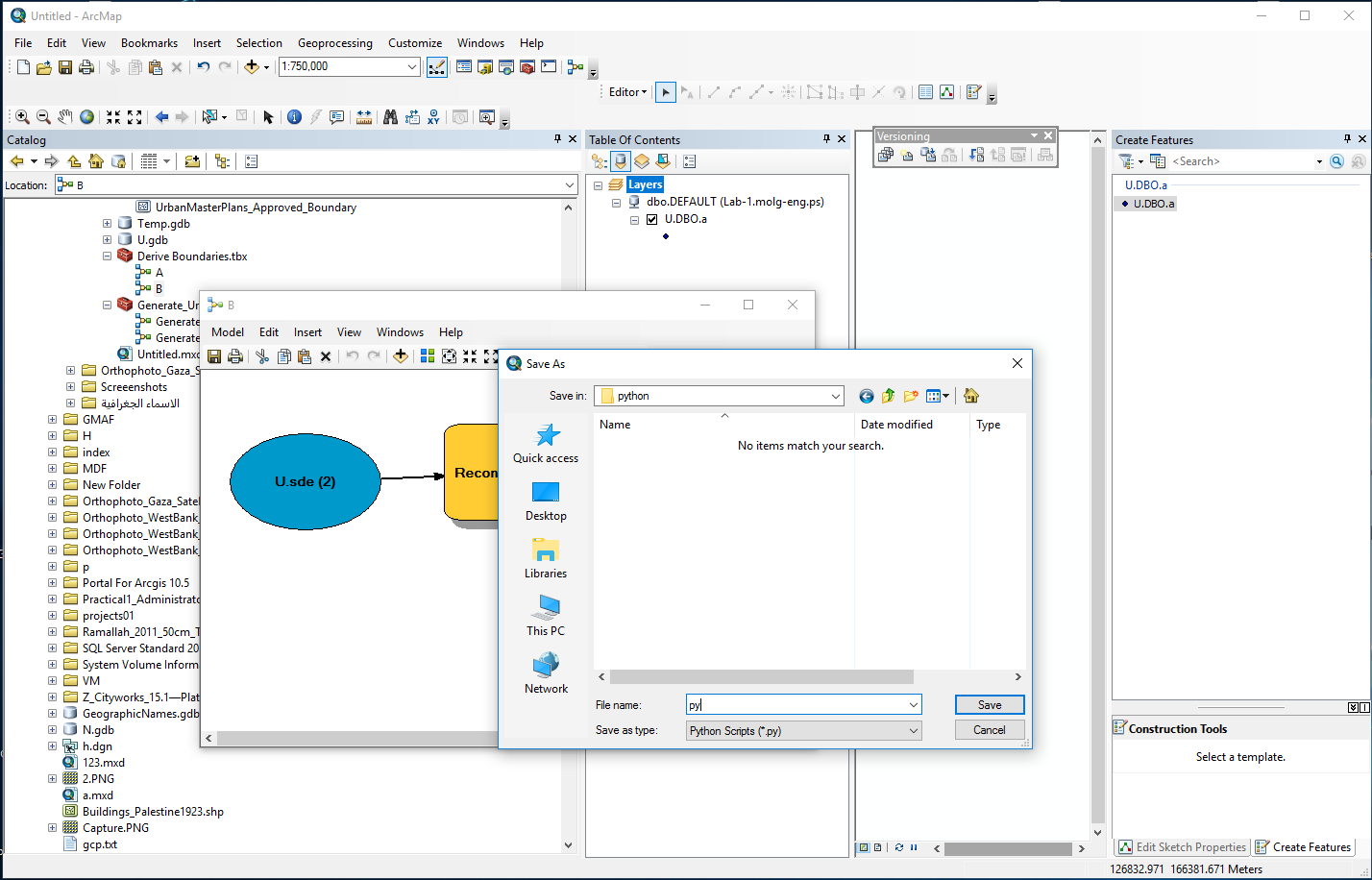Open the Save in folder dropdown
Screen dimensions: 1372x880
click(x=835, y=396)
